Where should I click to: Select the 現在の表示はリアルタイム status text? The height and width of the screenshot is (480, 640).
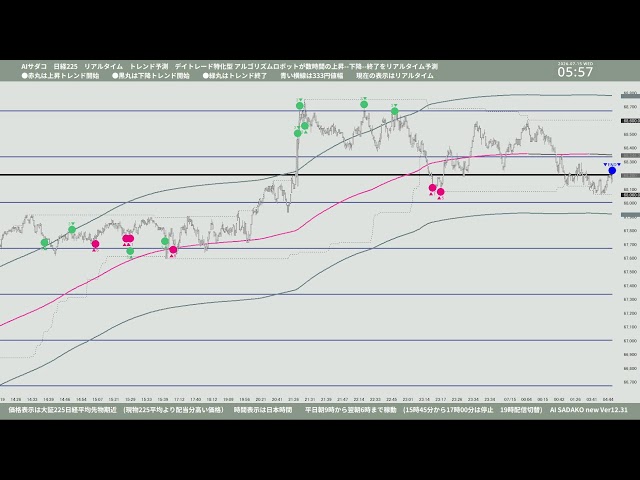394,76
